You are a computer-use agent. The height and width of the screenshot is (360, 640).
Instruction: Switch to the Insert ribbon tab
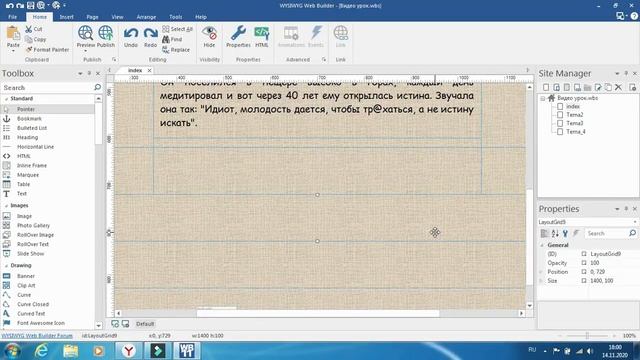point(67,17)
